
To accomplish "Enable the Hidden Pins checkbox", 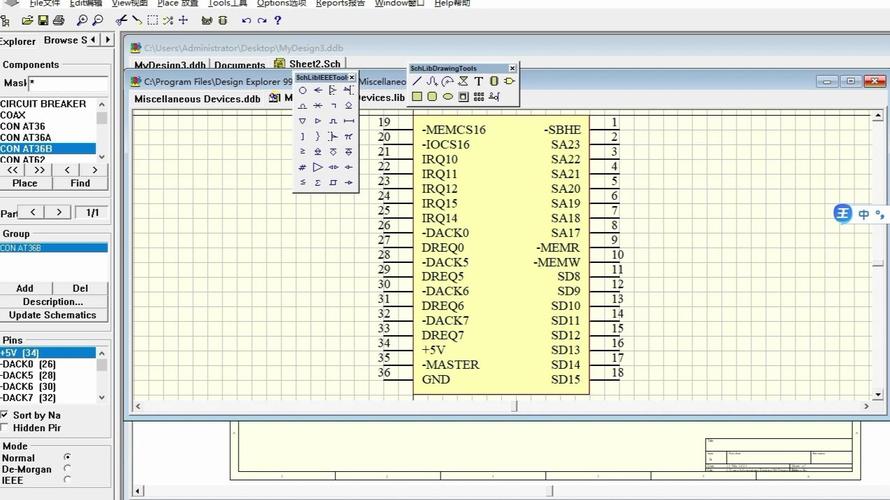I will pyautogui.click(x=5, y=428).
